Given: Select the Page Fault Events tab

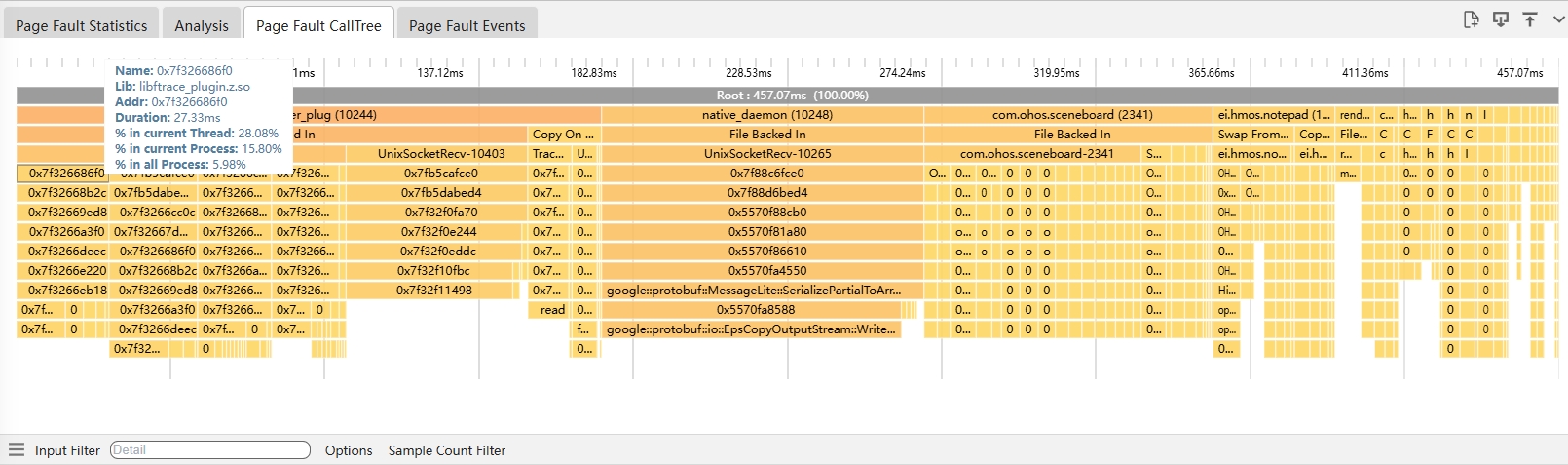Looking at the screenshot, I should coord(467,25).
